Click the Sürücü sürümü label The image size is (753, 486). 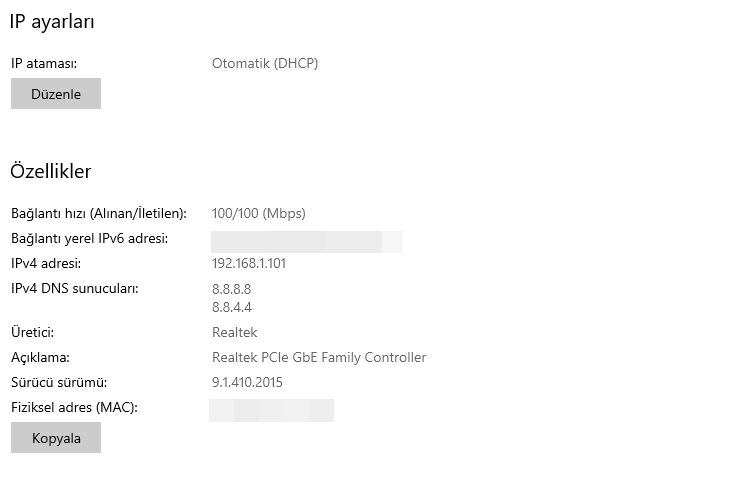(x=59, y=382)
